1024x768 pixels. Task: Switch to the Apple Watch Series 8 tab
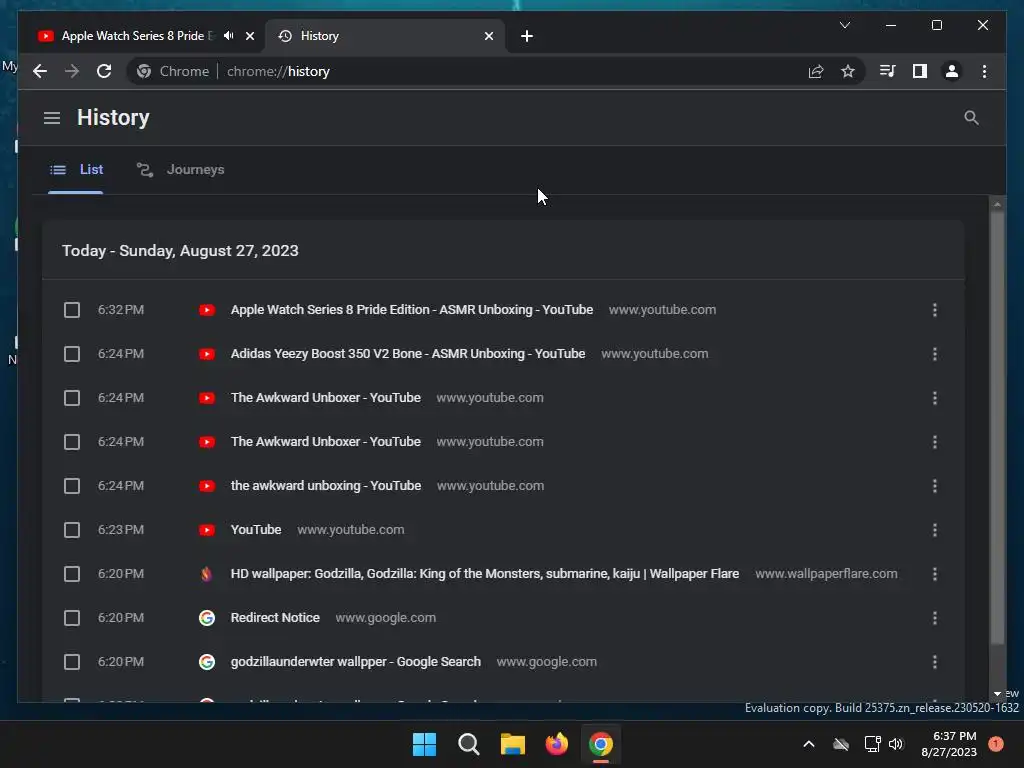pyautogui.click(x=140, y=36)
